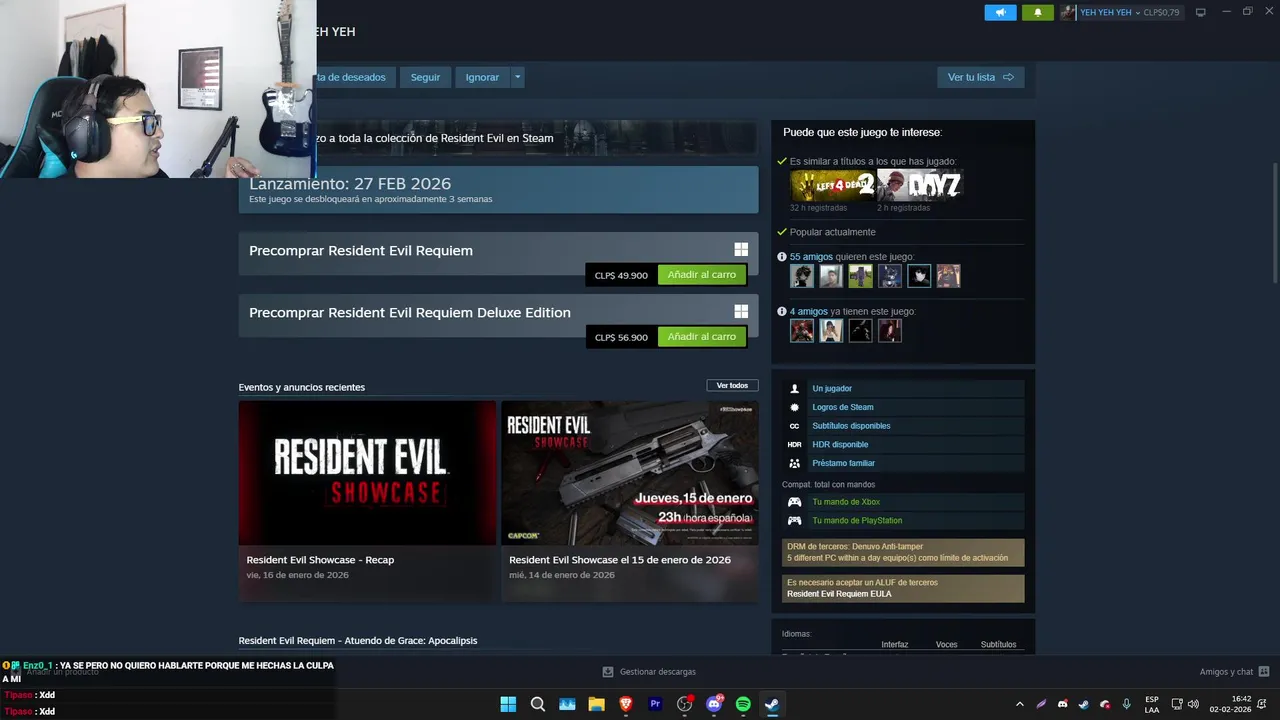Open File Explorer from taskbar
The width and height of the screenshot is (1280, 720).
coord(596,704)
